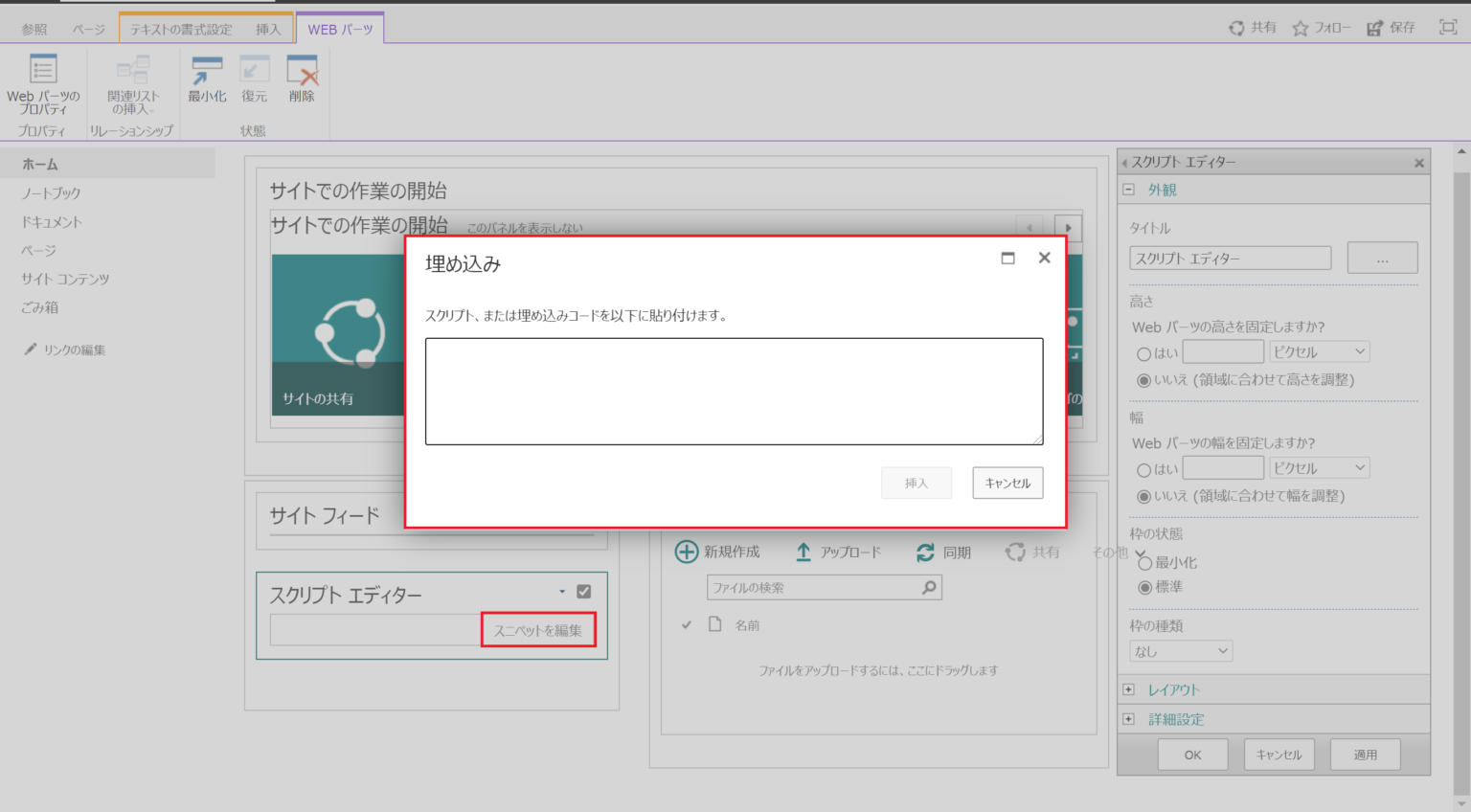Open the 枠の種類 dropdown
This screenshot has height=812, width=1471.
(x=1181, y=651)
